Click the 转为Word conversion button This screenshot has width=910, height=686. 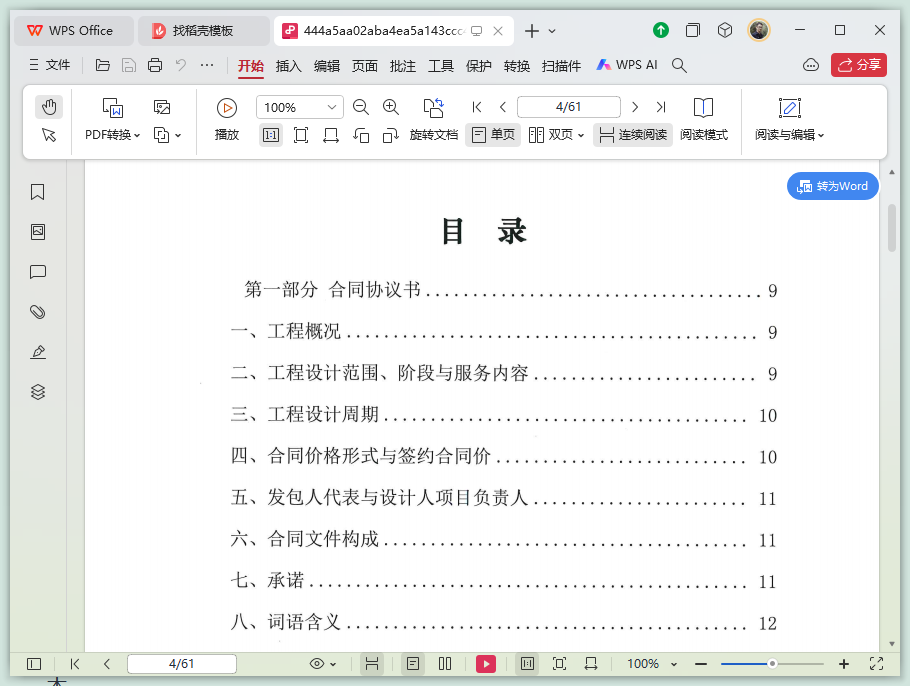832,186
